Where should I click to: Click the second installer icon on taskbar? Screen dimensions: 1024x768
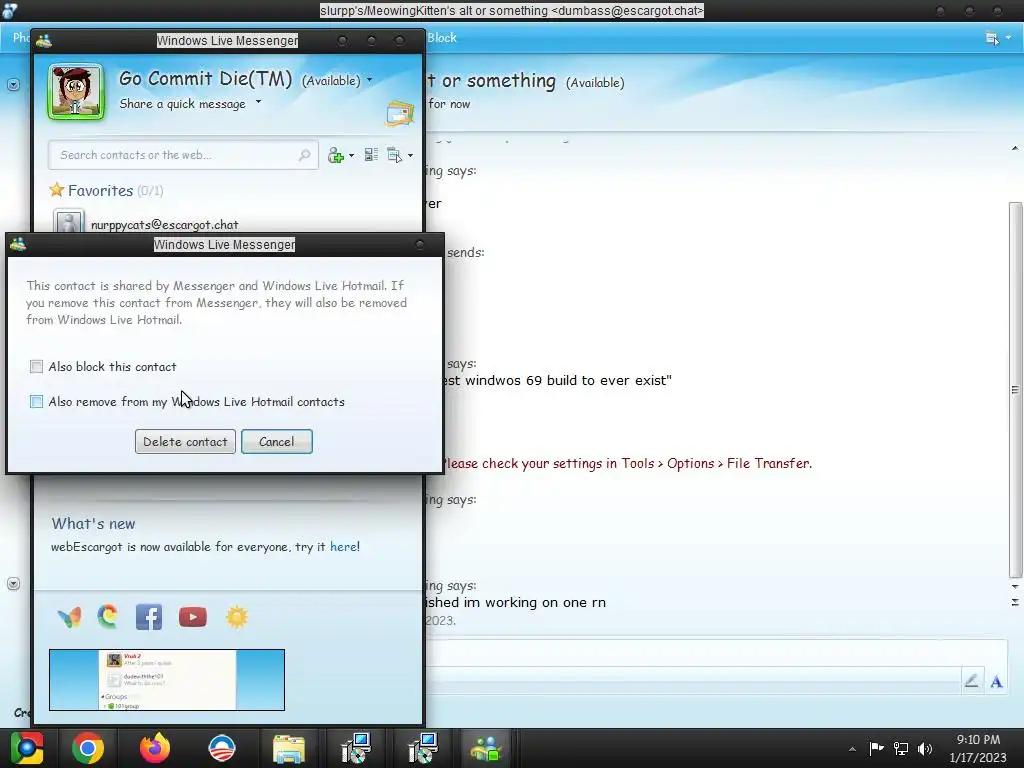[423, 748]
